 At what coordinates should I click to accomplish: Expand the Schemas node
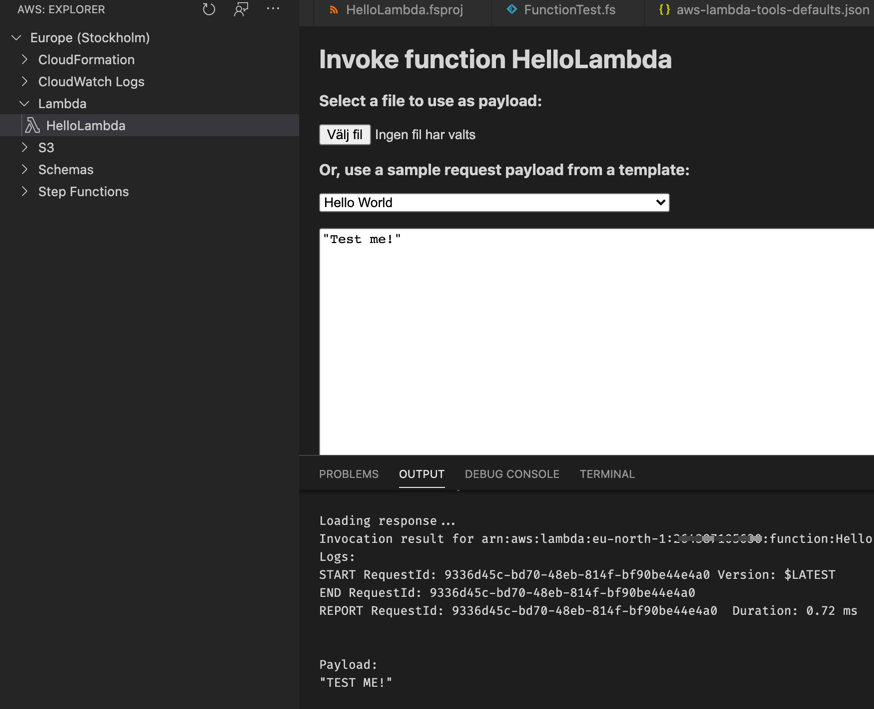(x=25, y=169)
